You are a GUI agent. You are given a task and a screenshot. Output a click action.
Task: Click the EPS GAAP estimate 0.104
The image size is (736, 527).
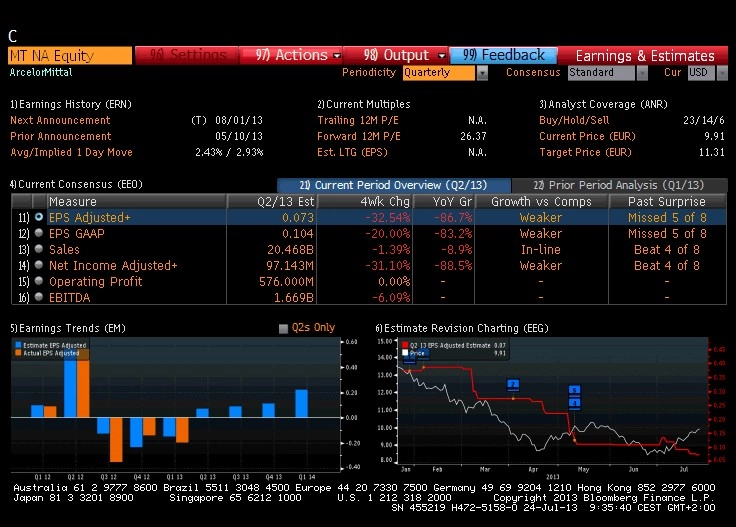pyautogui.click(x=298, y=233)
